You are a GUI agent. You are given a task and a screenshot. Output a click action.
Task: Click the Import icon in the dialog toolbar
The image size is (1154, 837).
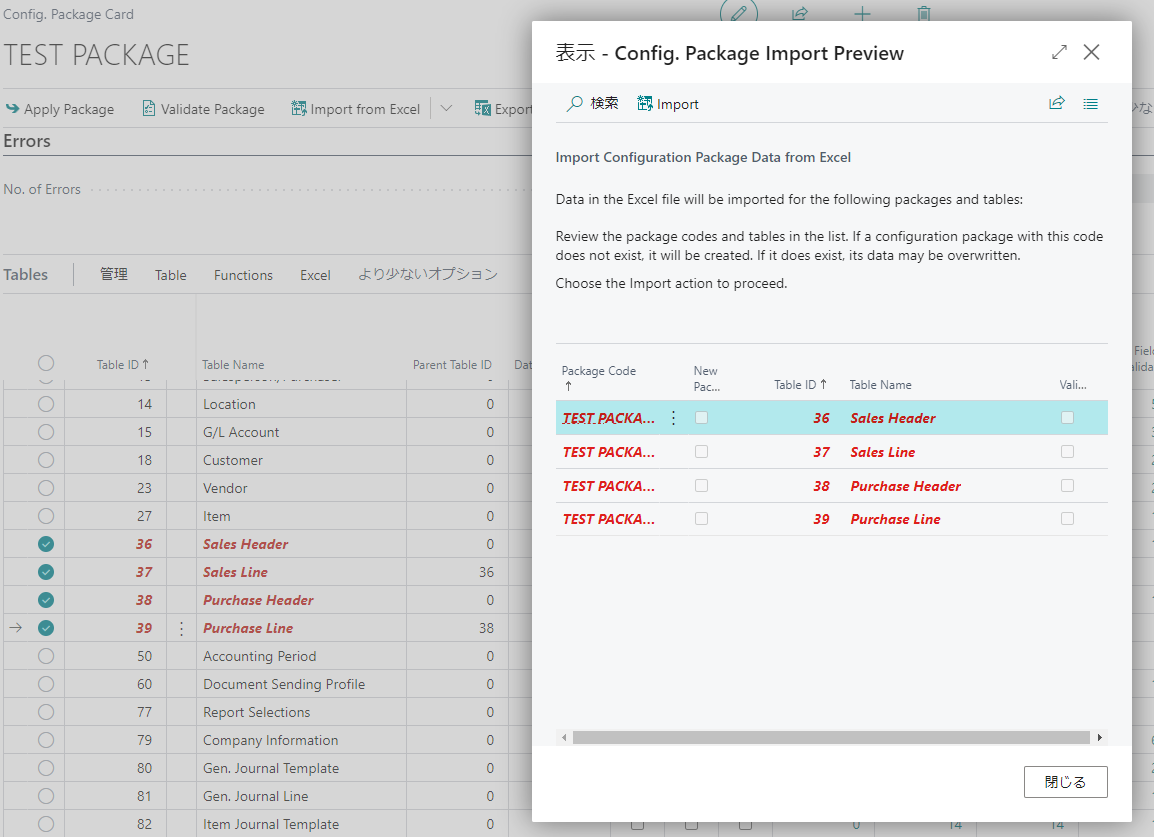[667, 103]
